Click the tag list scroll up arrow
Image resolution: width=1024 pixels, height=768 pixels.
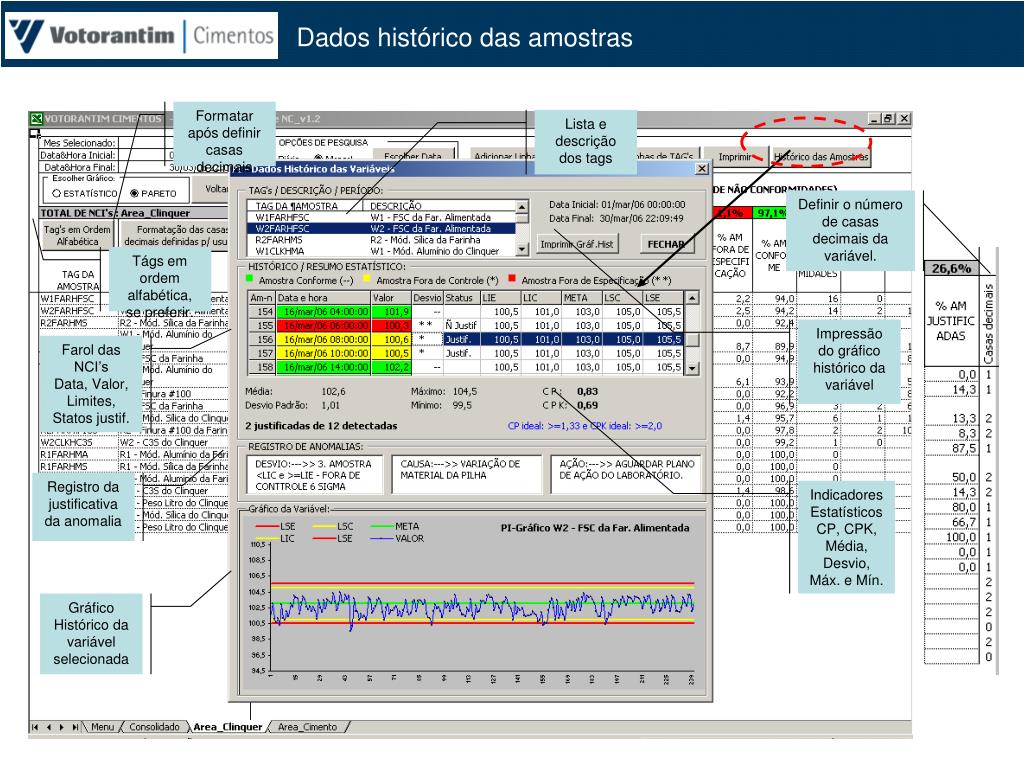pos(522,207)
